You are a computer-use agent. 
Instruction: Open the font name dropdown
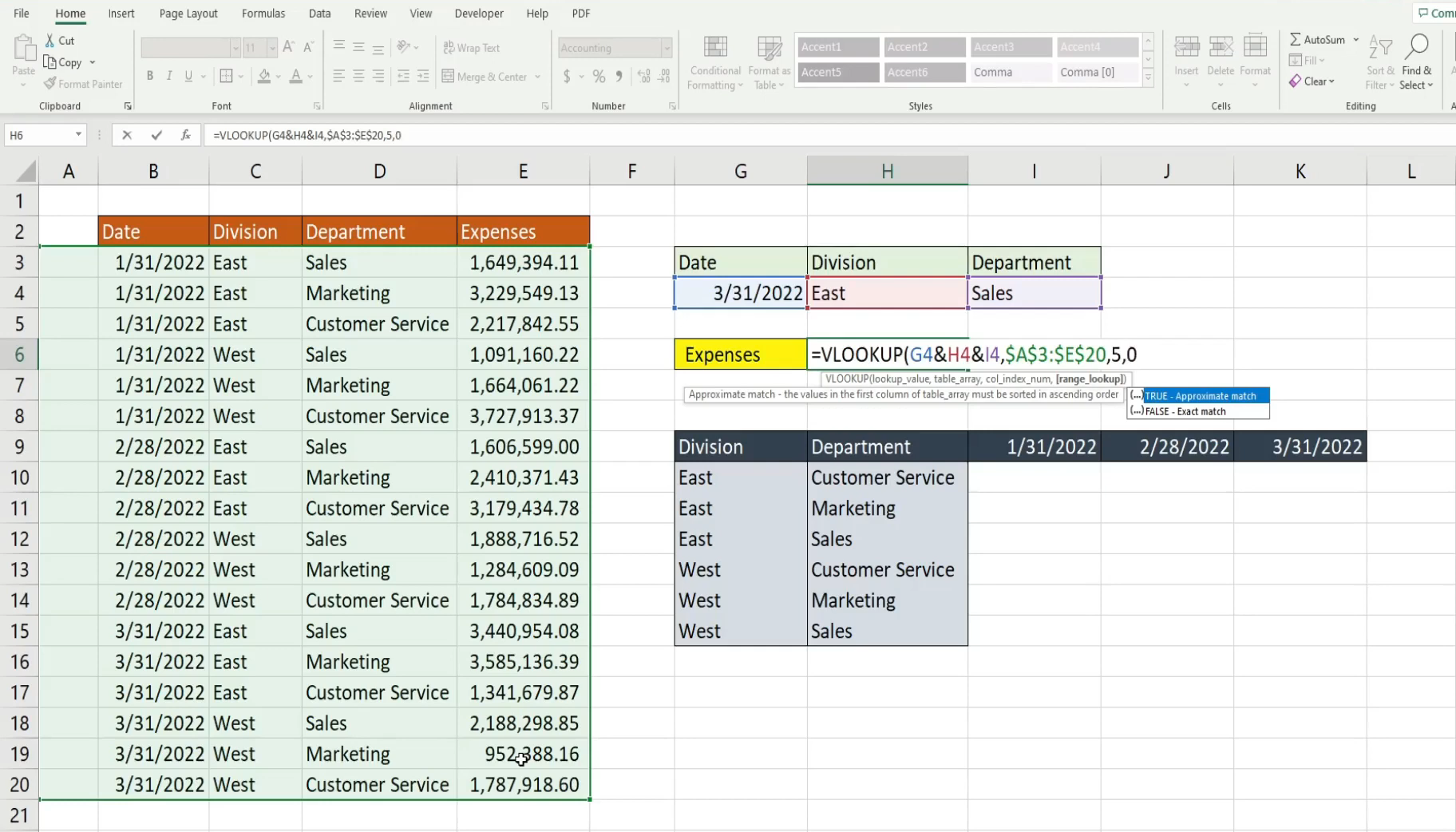click(235, 48)
